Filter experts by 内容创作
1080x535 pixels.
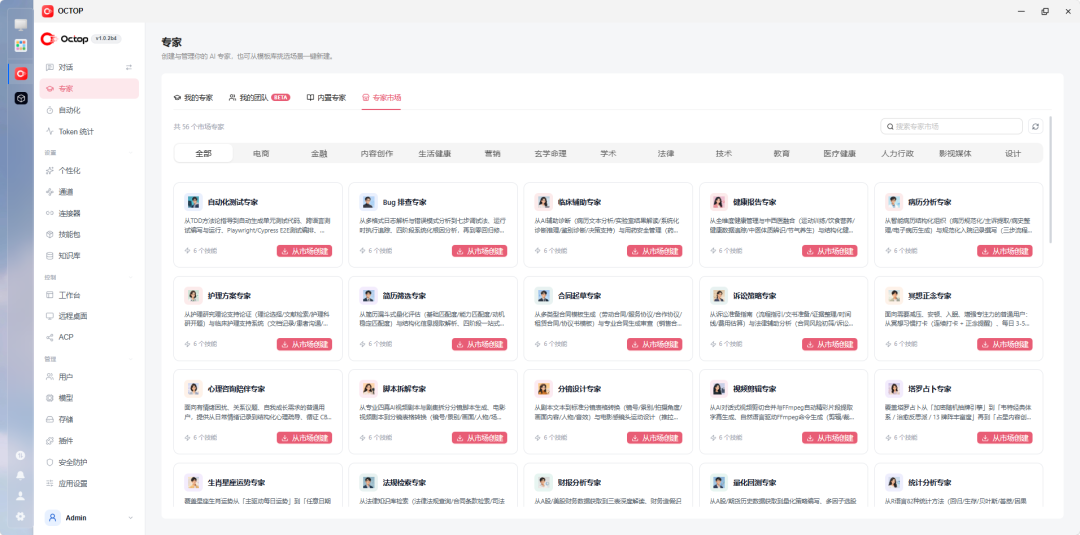click(377, 154)
